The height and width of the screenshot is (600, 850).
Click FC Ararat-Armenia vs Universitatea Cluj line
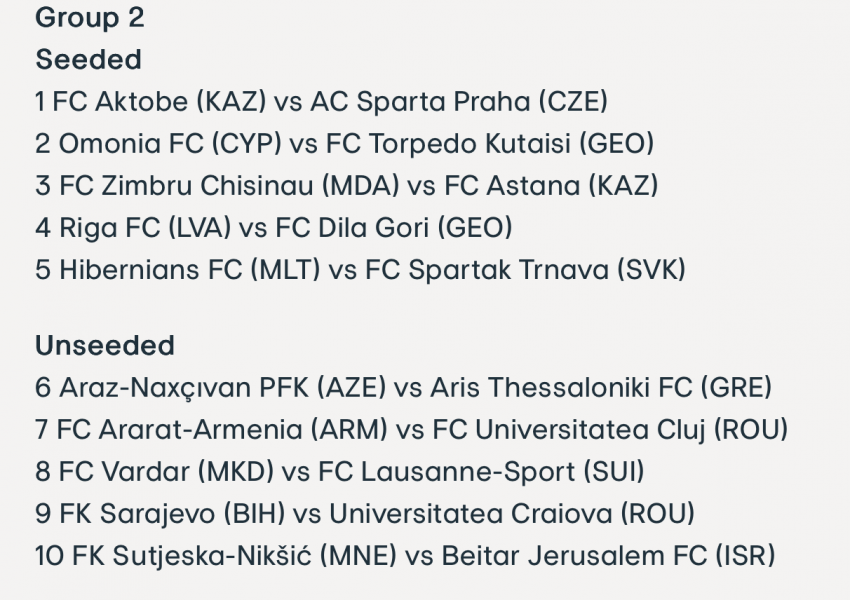click(x=411, y=430)
